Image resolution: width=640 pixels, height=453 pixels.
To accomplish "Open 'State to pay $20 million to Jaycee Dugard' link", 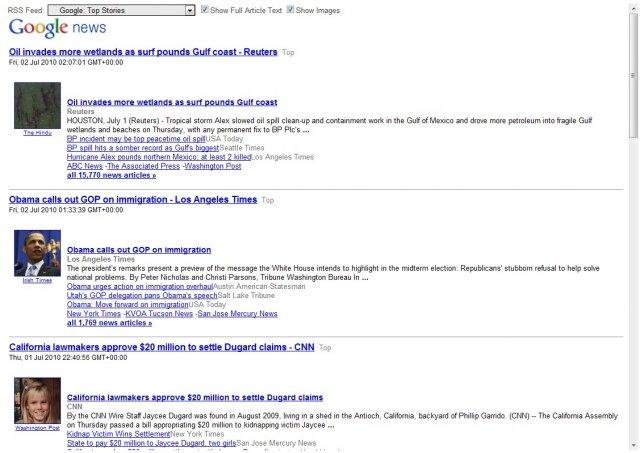I will [151, 443].
